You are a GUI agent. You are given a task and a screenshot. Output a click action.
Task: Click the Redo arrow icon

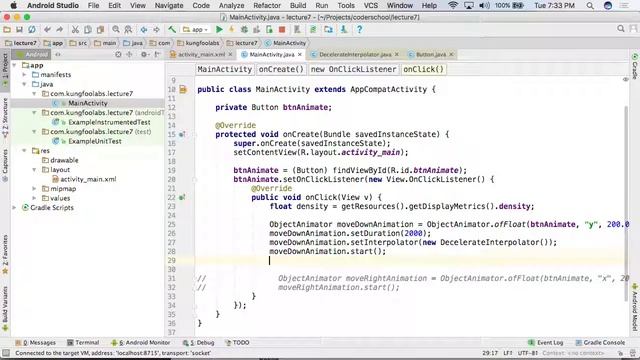(60, 29)
